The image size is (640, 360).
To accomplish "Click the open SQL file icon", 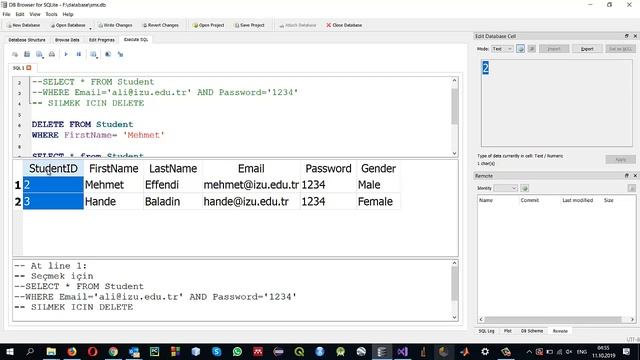I will pyautogui.click(x=27, y=54).
